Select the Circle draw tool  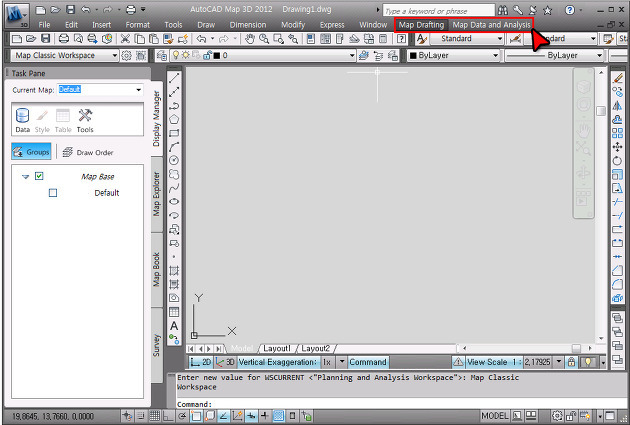pyautogui.click(x=174, y=160)
